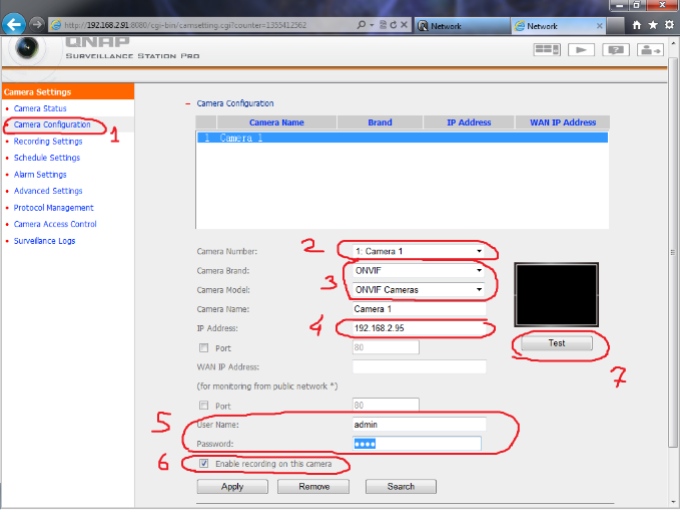Toggle Enable recording on this camera
The image size is (680, 512).
pos(204,464)
